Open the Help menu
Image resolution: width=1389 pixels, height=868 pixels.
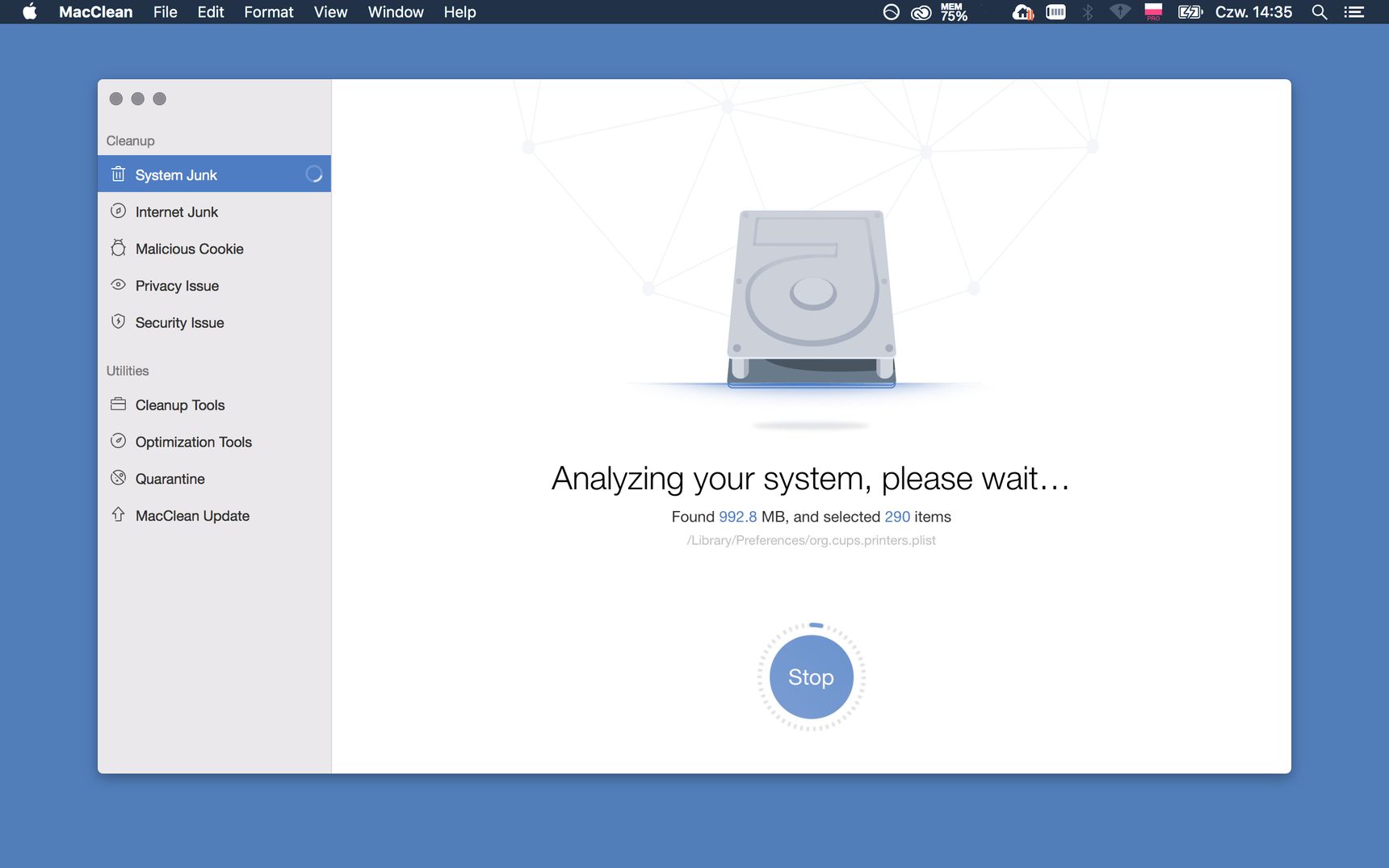(460, 11)
